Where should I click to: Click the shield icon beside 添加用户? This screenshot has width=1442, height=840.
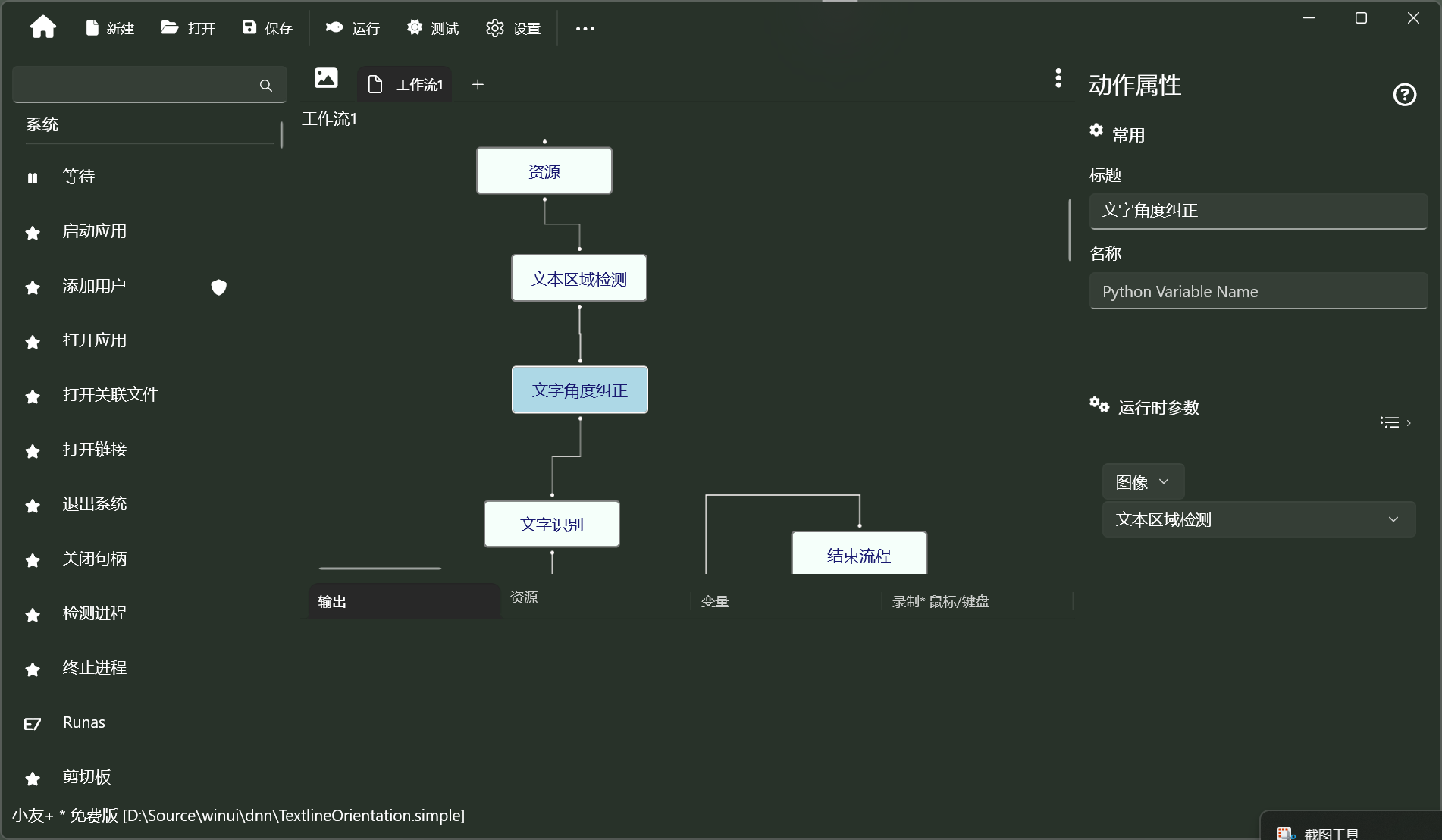(x=218, y=287)
